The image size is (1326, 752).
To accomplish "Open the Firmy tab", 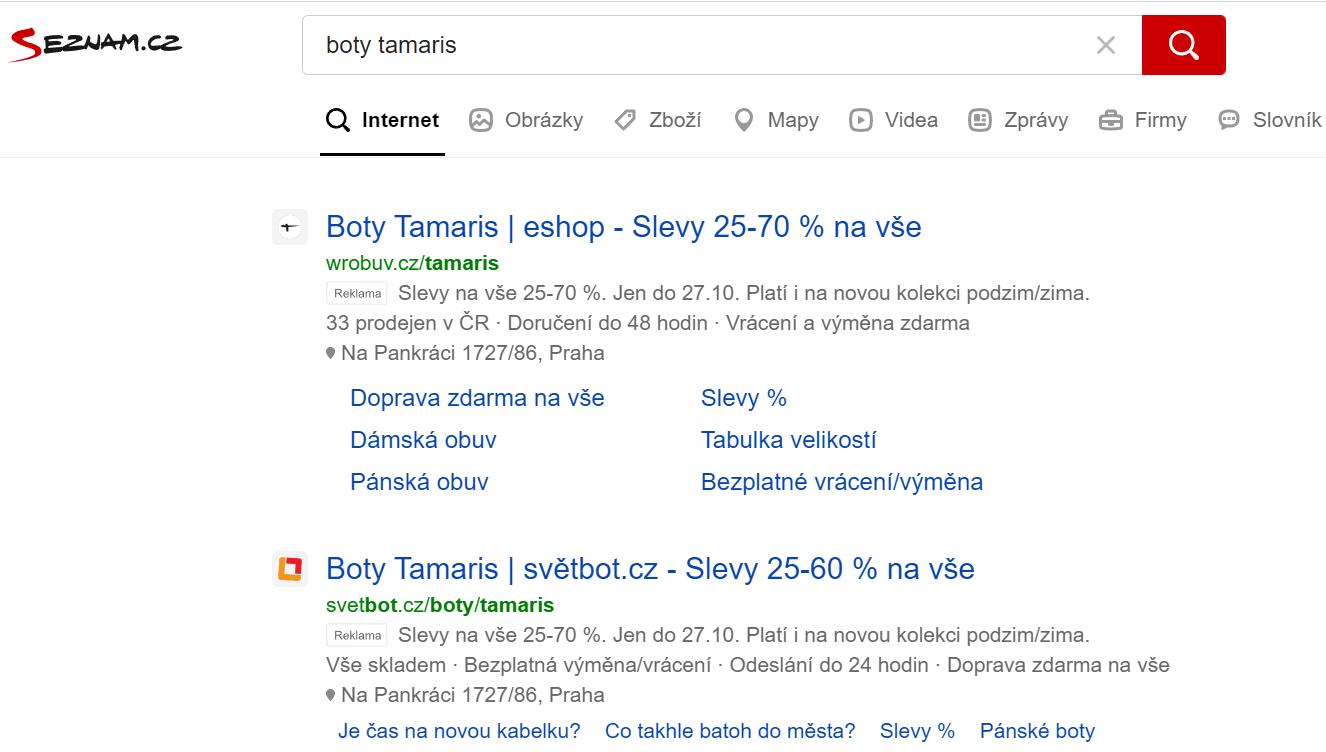I will click(1142, 120).
